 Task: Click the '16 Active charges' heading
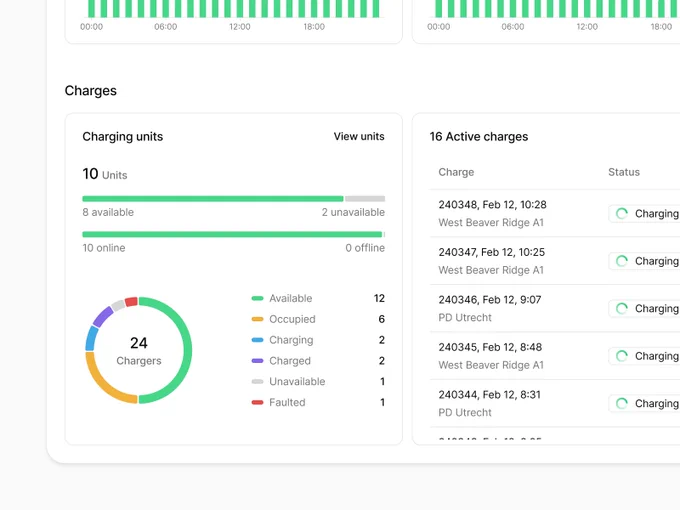(479, 137)
